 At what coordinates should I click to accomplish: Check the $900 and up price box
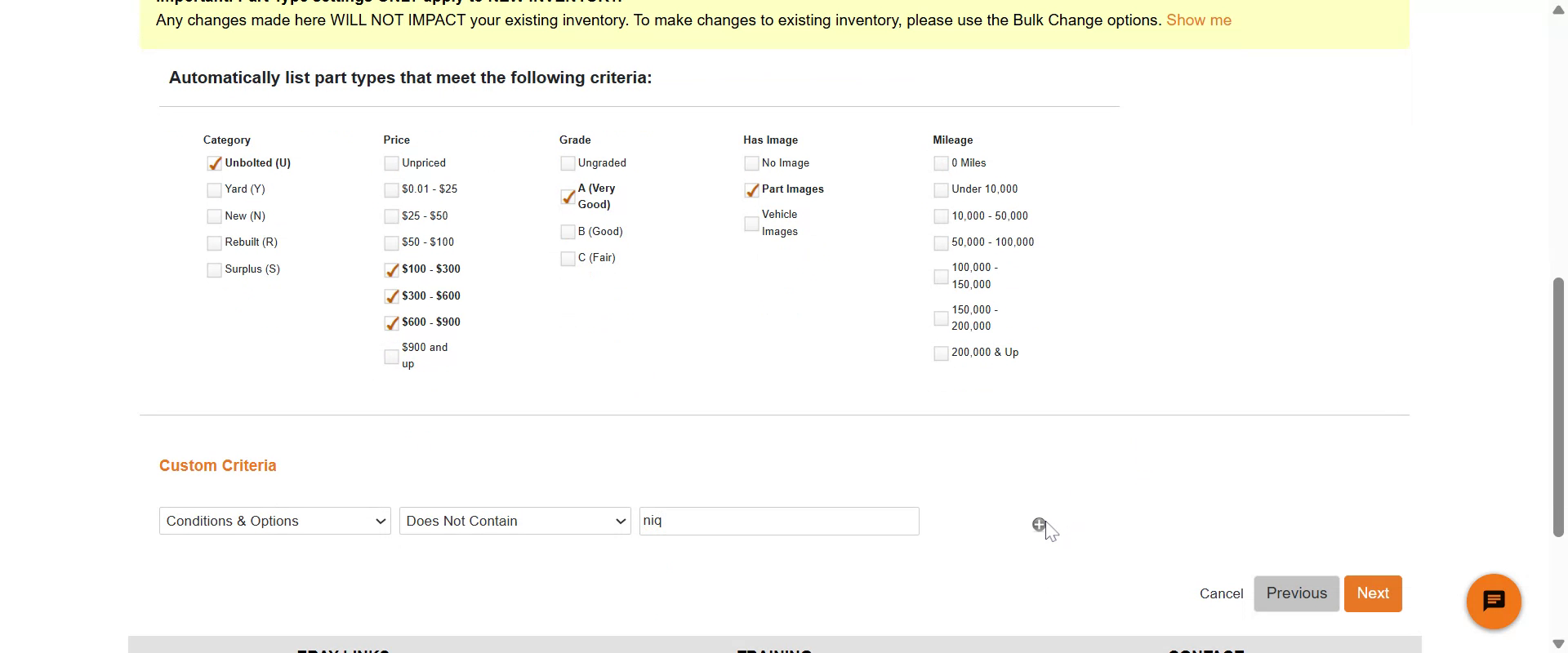pyautogui.click(x=391, y=357)
